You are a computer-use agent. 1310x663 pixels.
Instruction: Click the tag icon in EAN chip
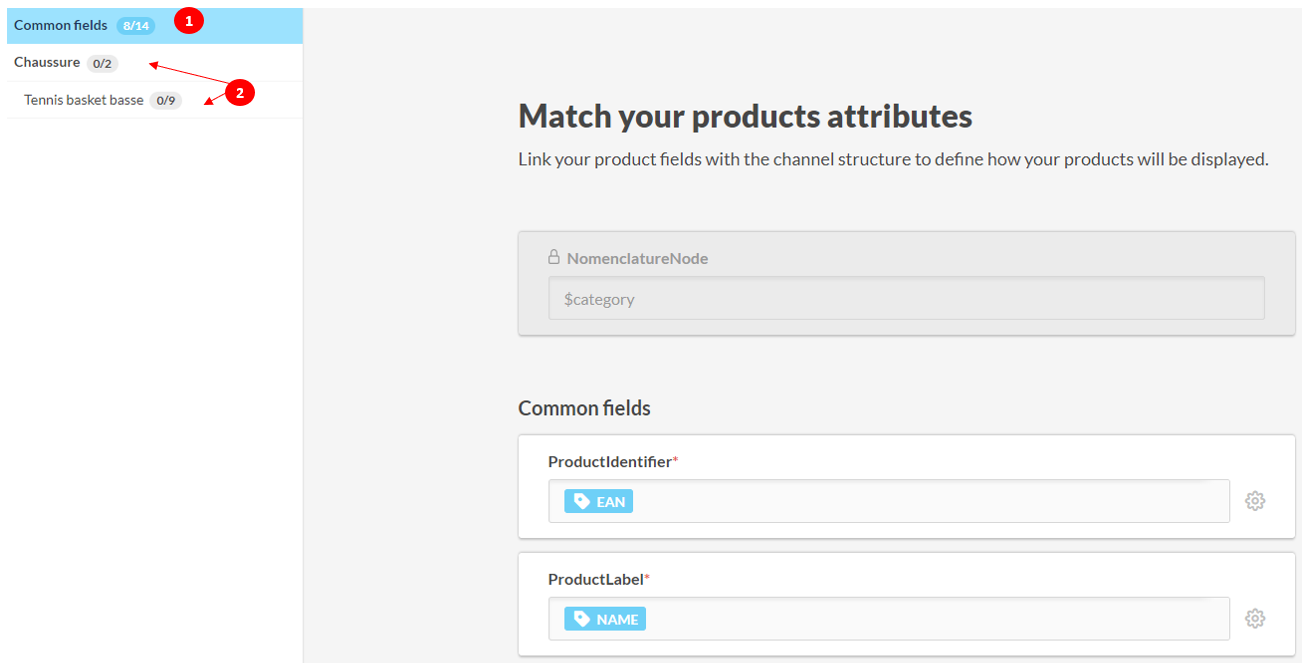[580, 501]
